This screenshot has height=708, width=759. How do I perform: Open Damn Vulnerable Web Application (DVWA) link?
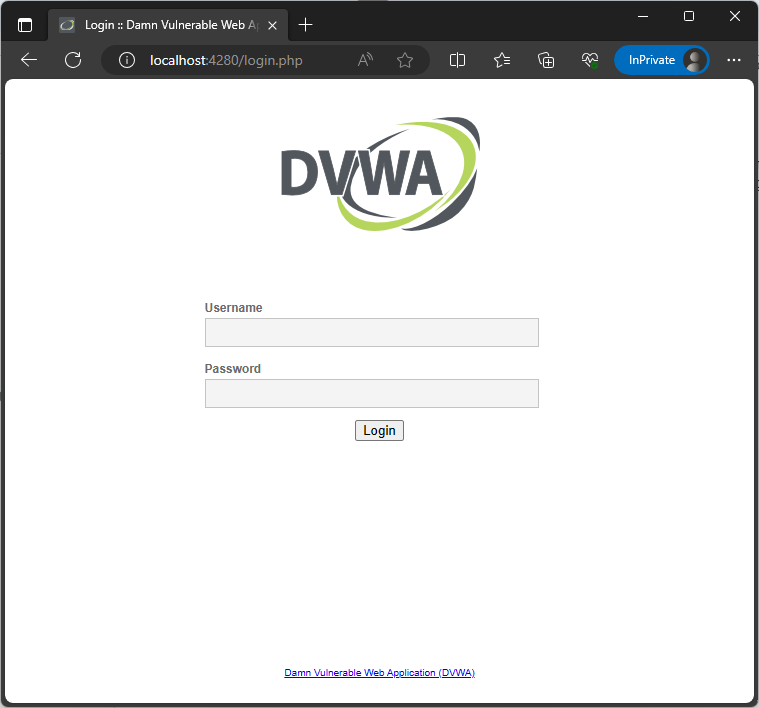[x=380, y=673]
